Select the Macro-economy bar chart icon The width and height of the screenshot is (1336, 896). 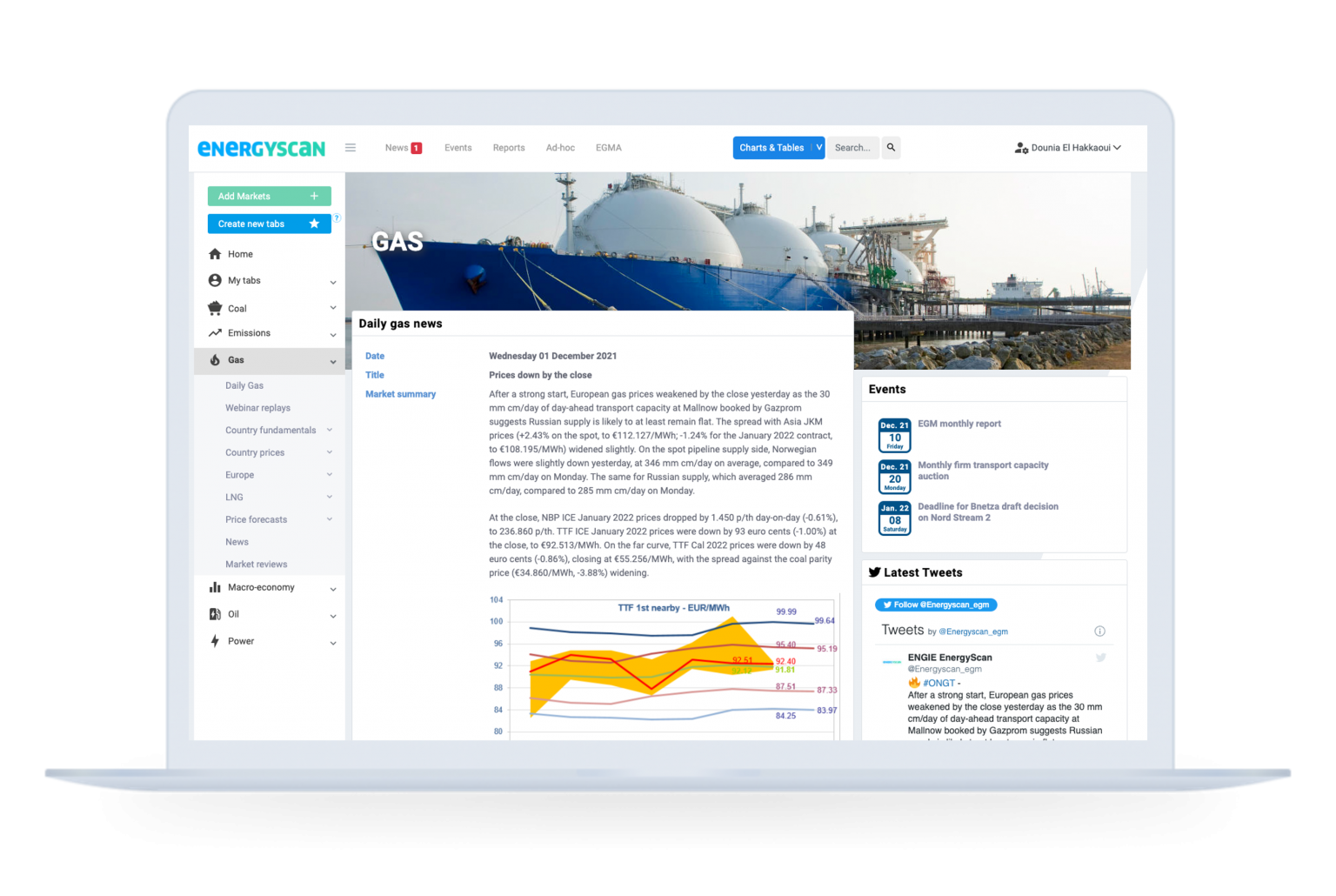(215, 587)
